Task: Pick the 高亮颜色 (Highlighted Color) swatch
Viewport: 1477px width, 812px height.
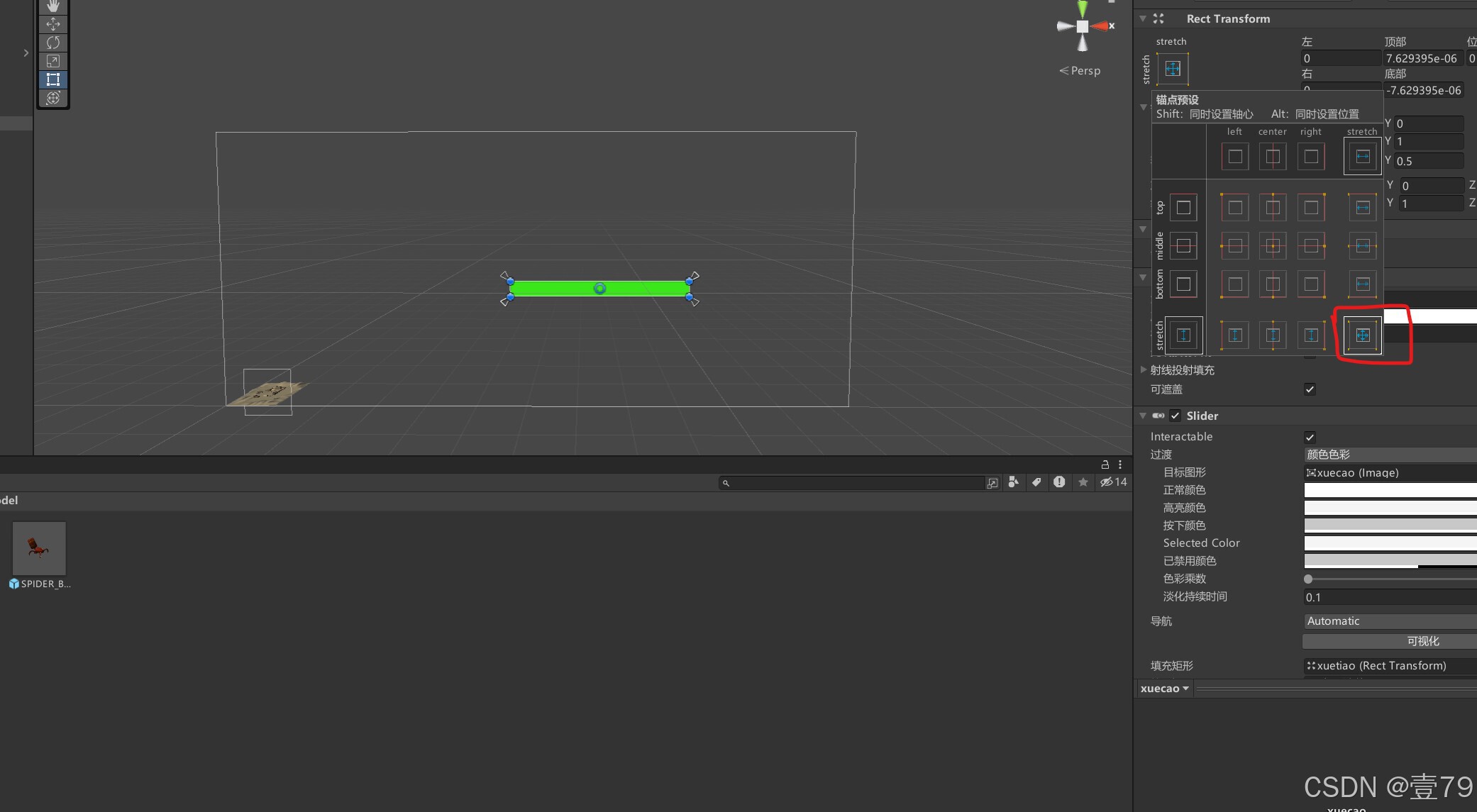Action: click(x=1390, y=508)
